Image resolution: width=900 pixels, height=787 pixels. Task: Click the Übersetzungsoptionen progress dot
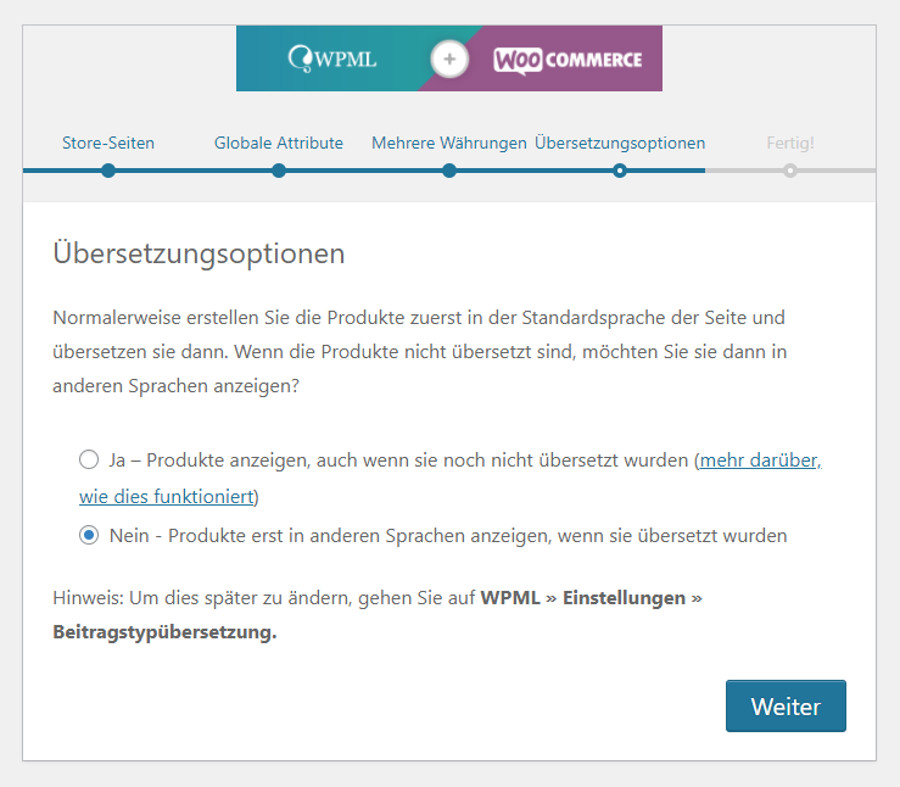[620, 170]
